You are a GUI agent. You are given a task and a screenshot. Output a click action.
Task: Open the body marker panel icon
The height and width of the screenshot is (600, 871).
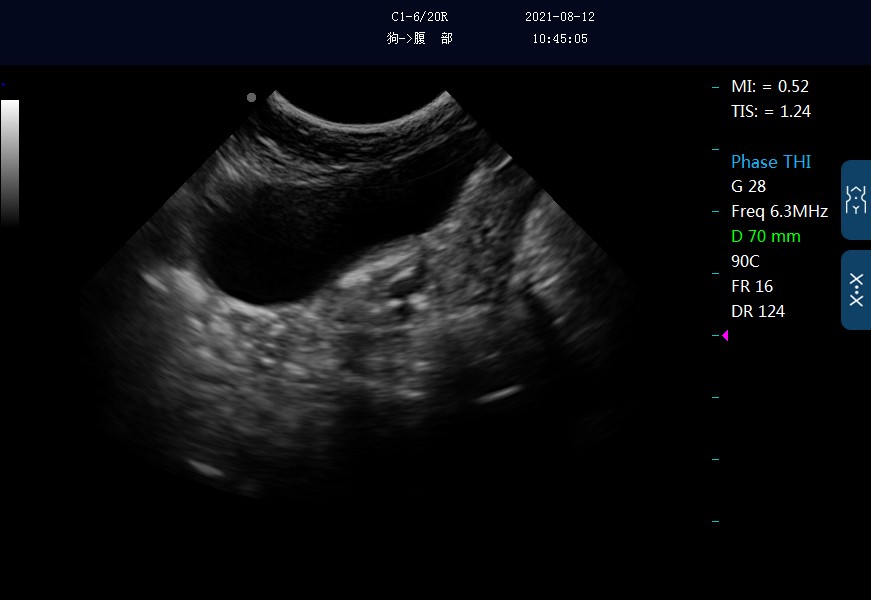(856, 200)
